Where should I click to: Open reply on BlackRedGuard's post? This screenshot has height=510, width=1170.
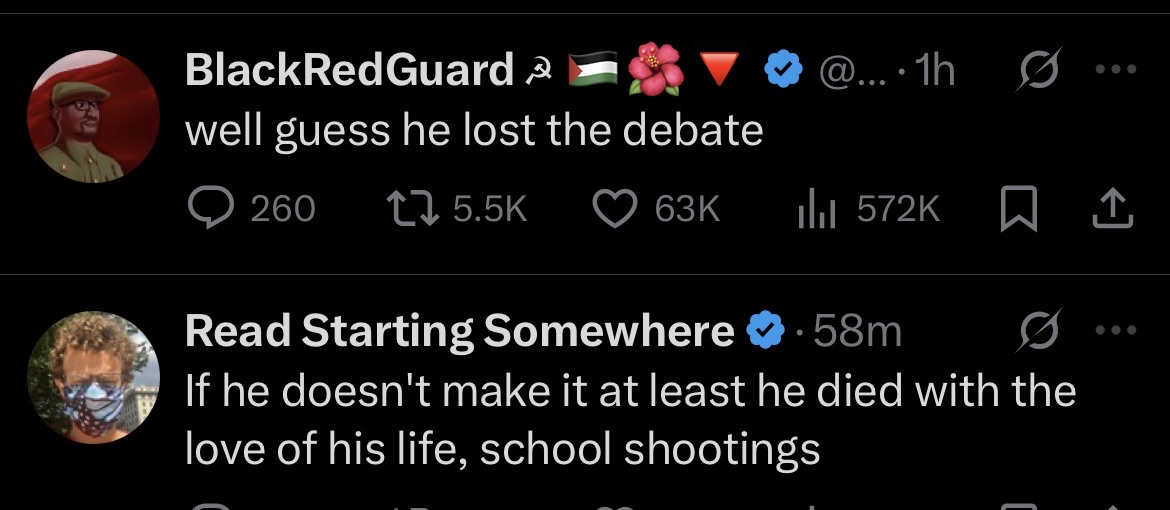coord(209,209)
